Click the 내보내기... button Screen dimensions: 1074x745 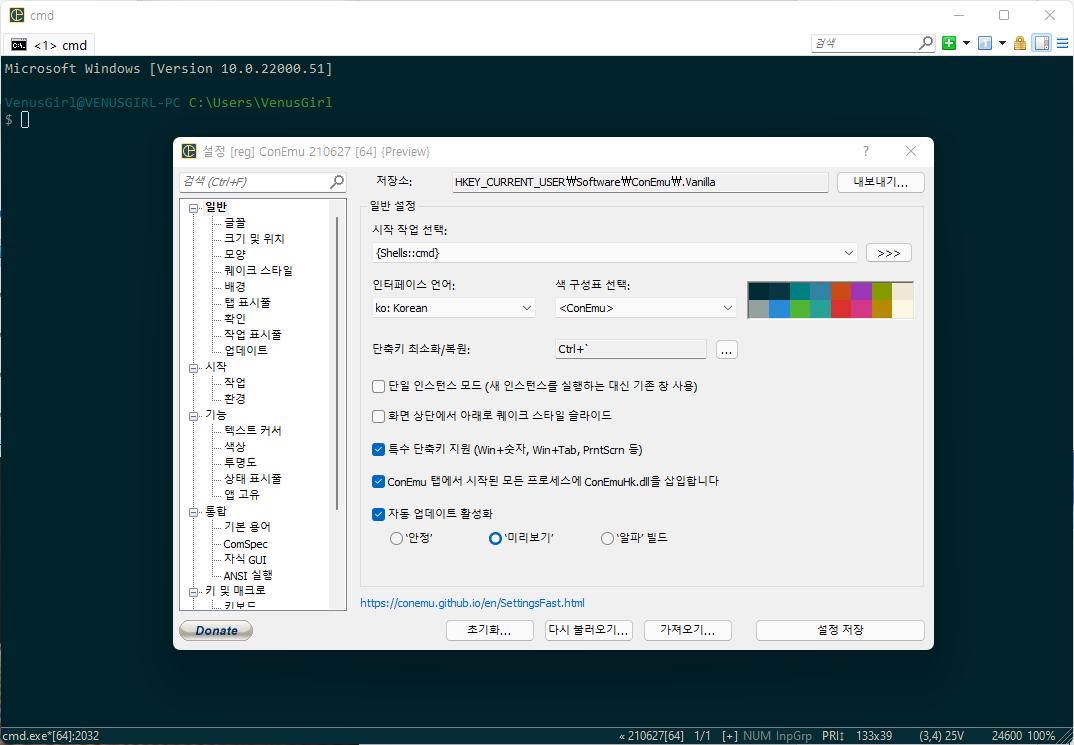click(881, 182)
